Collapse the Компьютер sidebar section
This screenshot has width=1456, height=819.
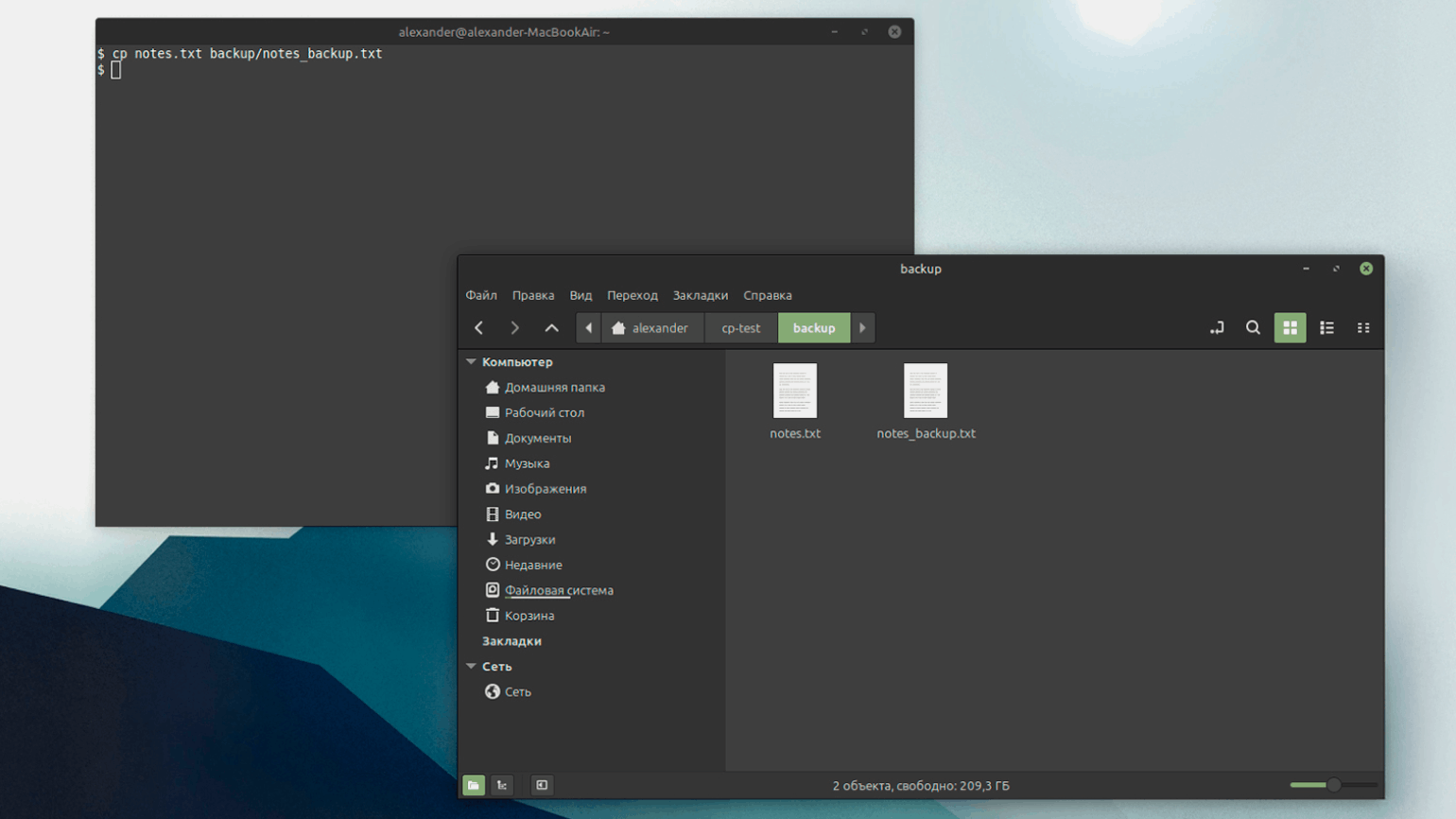[x=471, y=362]
